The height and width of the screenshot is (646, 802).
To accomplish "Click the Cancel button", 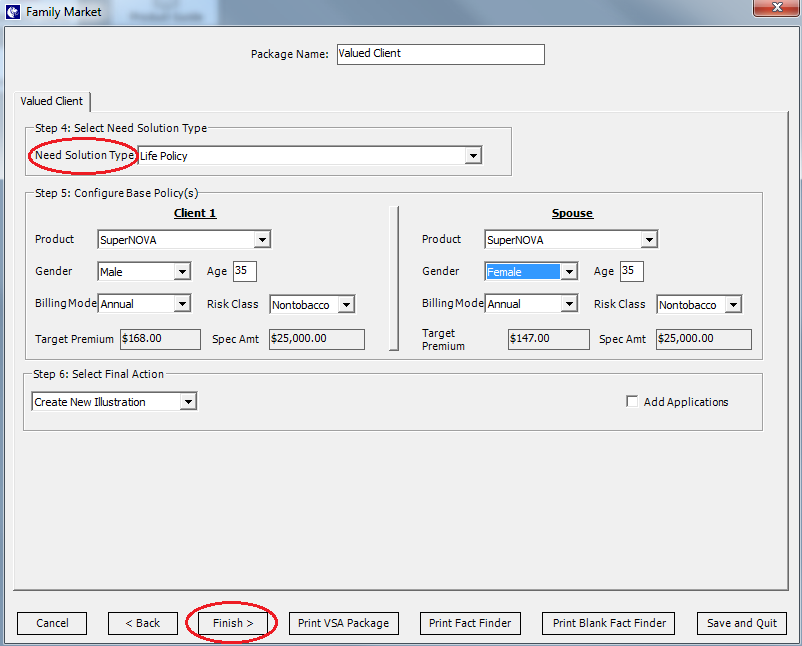I will point(52,623).
